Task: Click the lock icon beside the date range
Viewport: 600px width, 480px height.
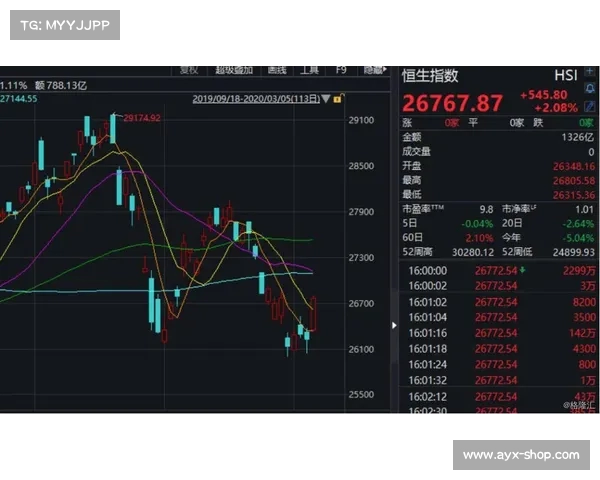Action: 339,99
